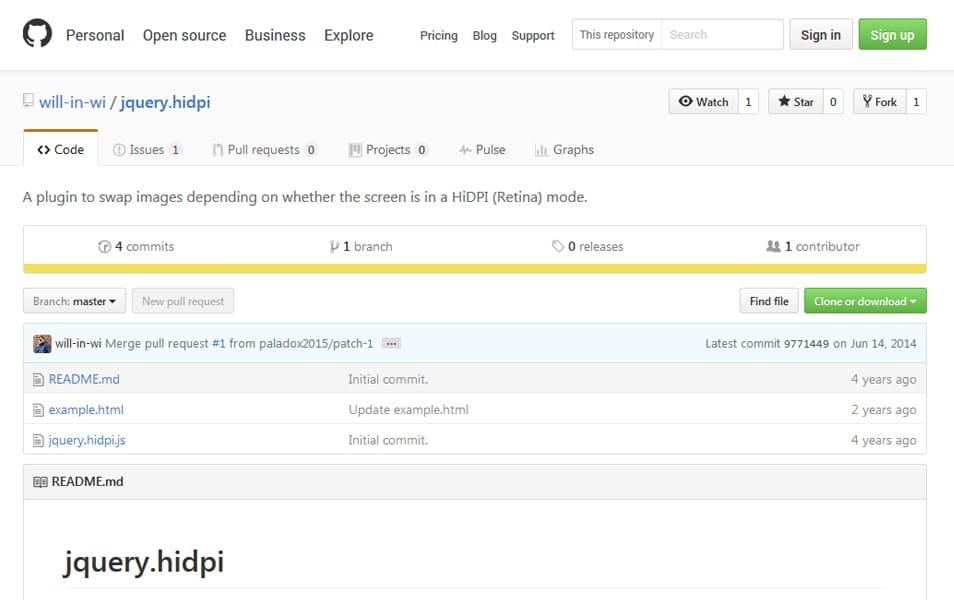Switch to the Issues tab
Image resolution: width=954 pixels, height=600 pixels.
click(x=147, y=149)
